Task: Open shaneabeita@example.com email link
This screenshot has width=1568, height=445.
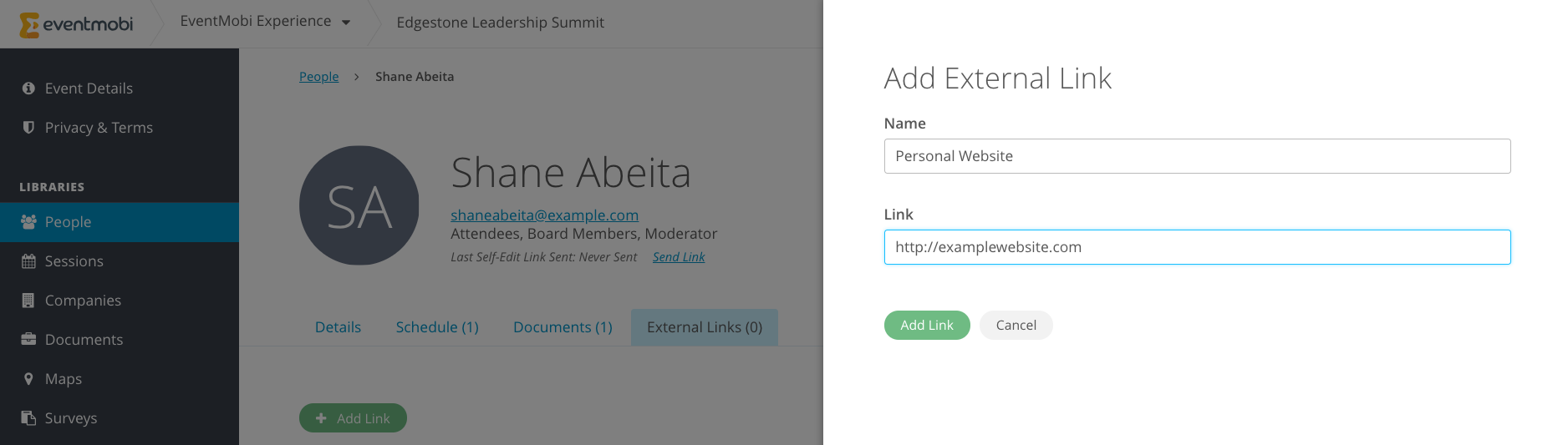Action: click(x=544, y=215)
